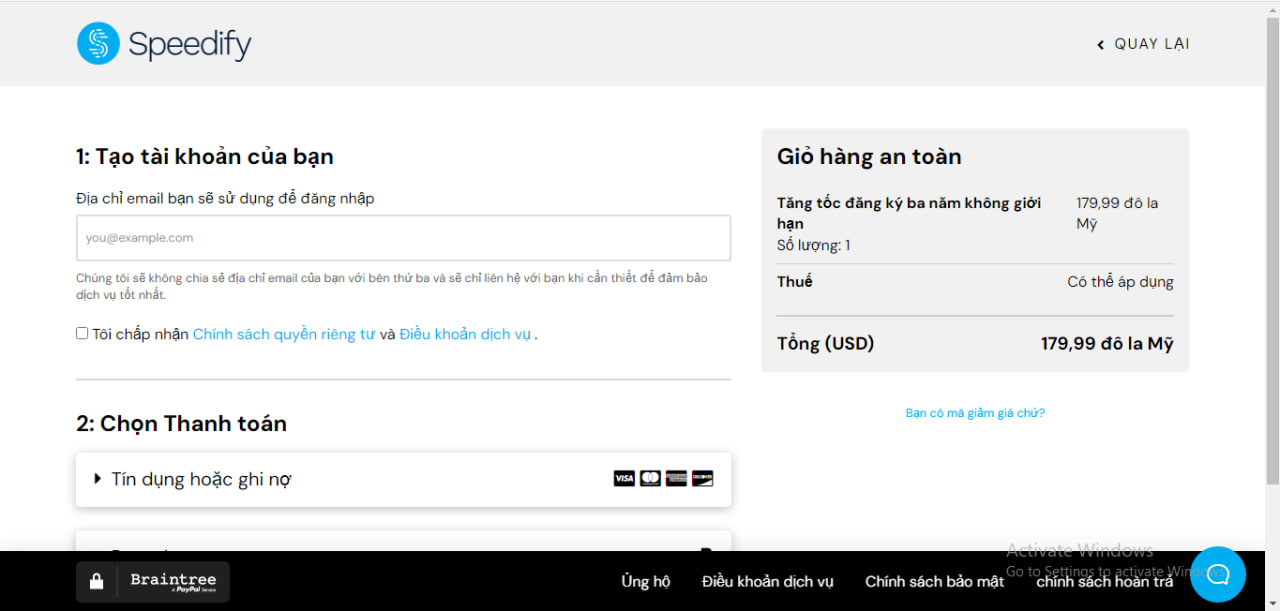Go back via the QUAY LẠI link

pos(1143,44)
